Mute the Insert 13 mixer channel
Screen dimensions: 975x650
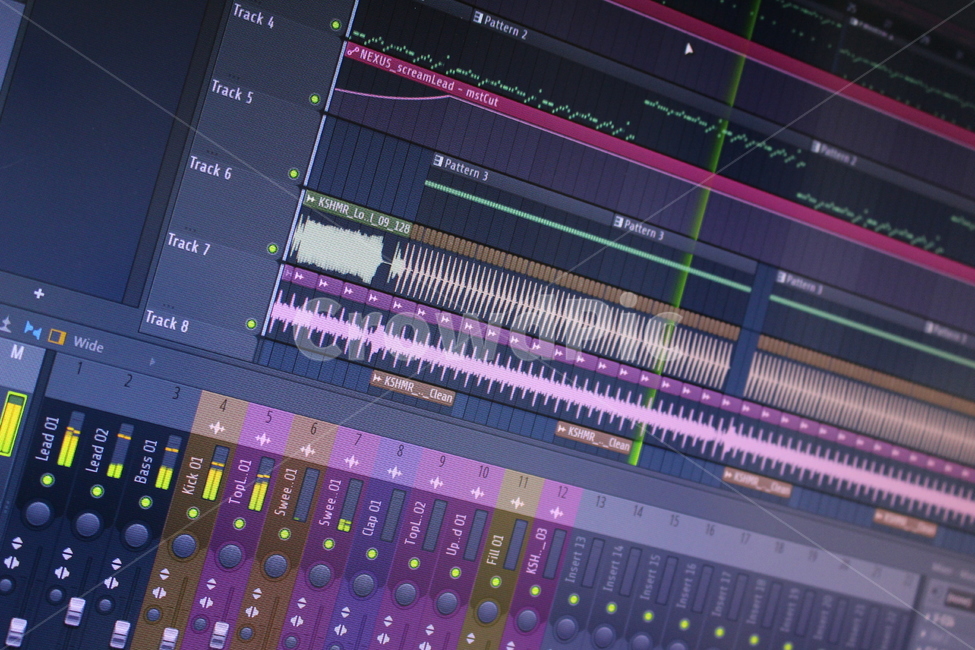pyautogui.click(x=574, y=600)
